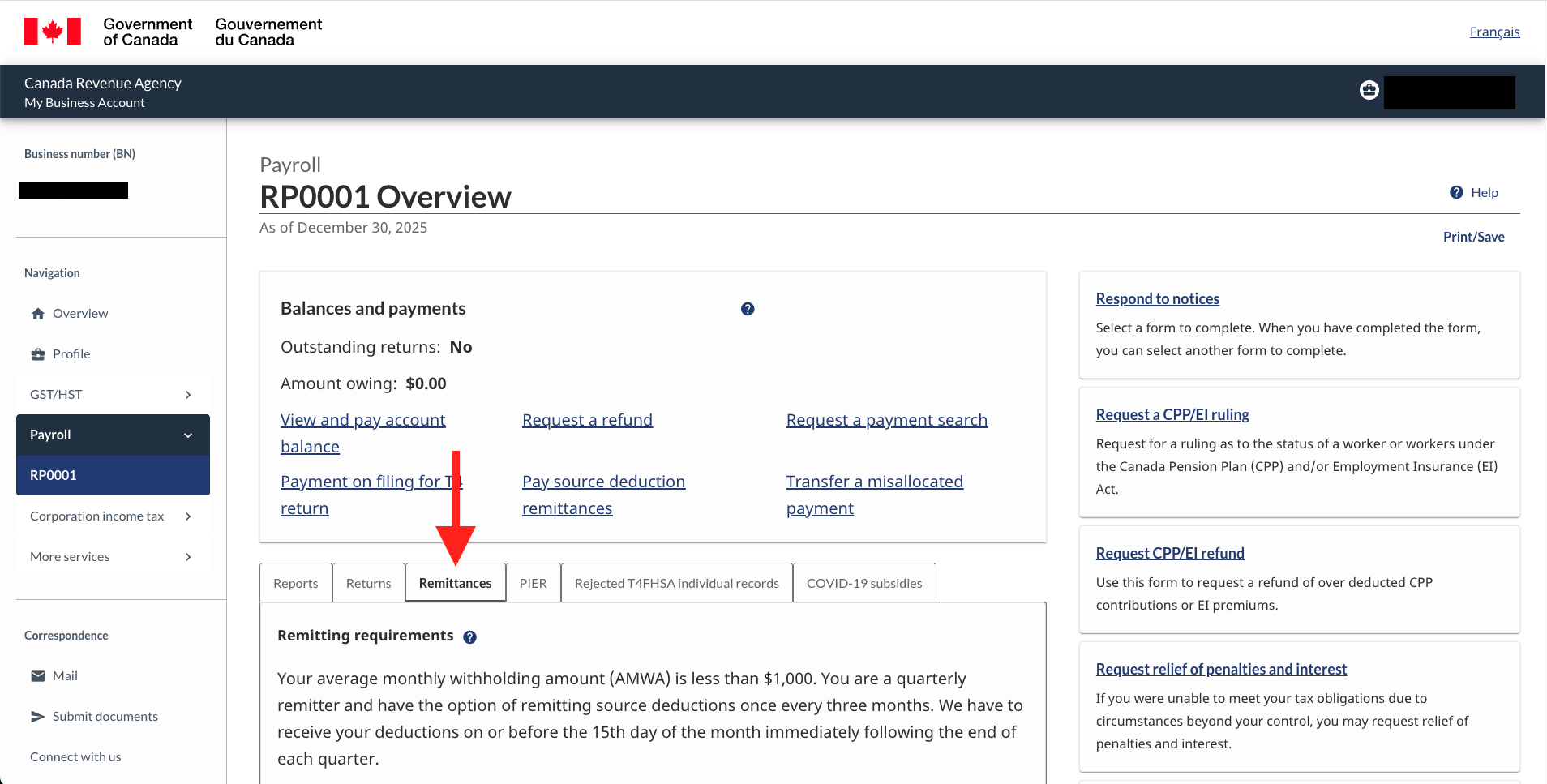Screen dimensions: 1547x784
Task: Expand More services chevron
Action: pyautogui.click(x=188, y=557)
